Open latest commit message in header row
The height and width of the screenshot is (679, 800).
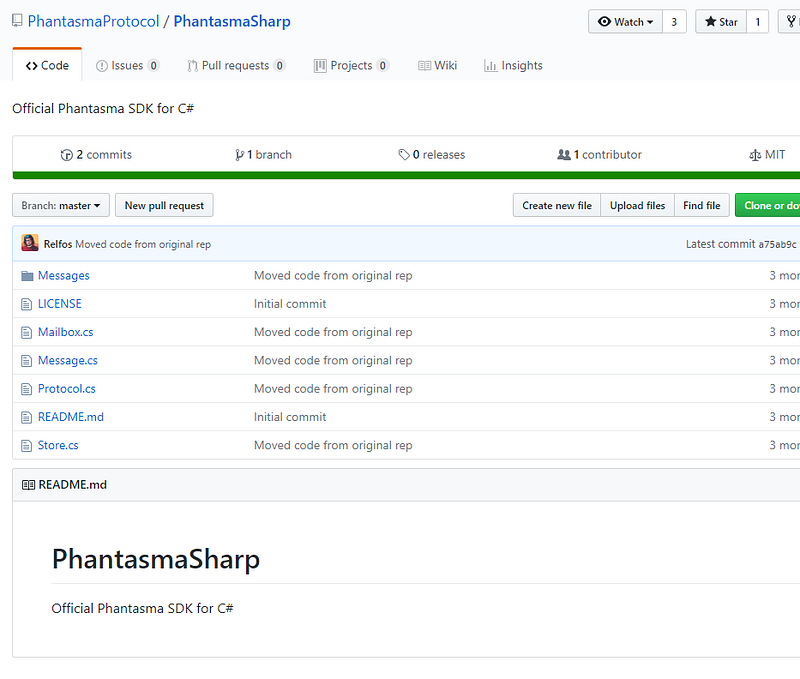coord(143,244)
